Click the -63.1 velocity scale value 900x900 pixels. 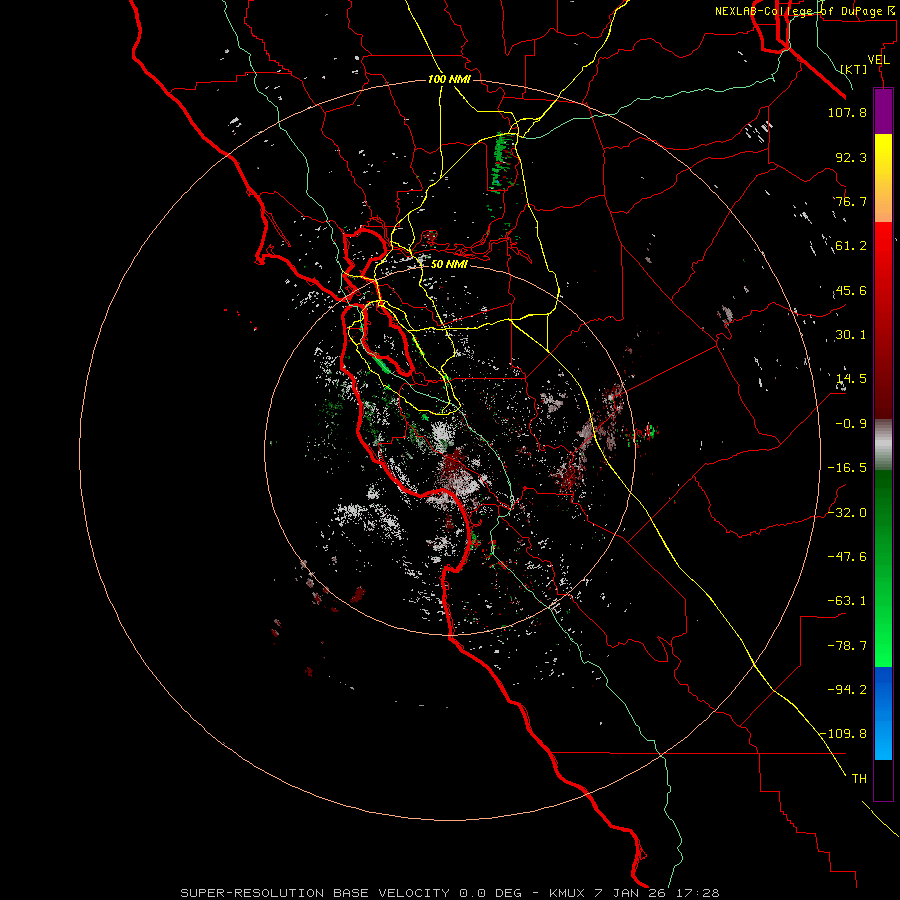[847, 601]
